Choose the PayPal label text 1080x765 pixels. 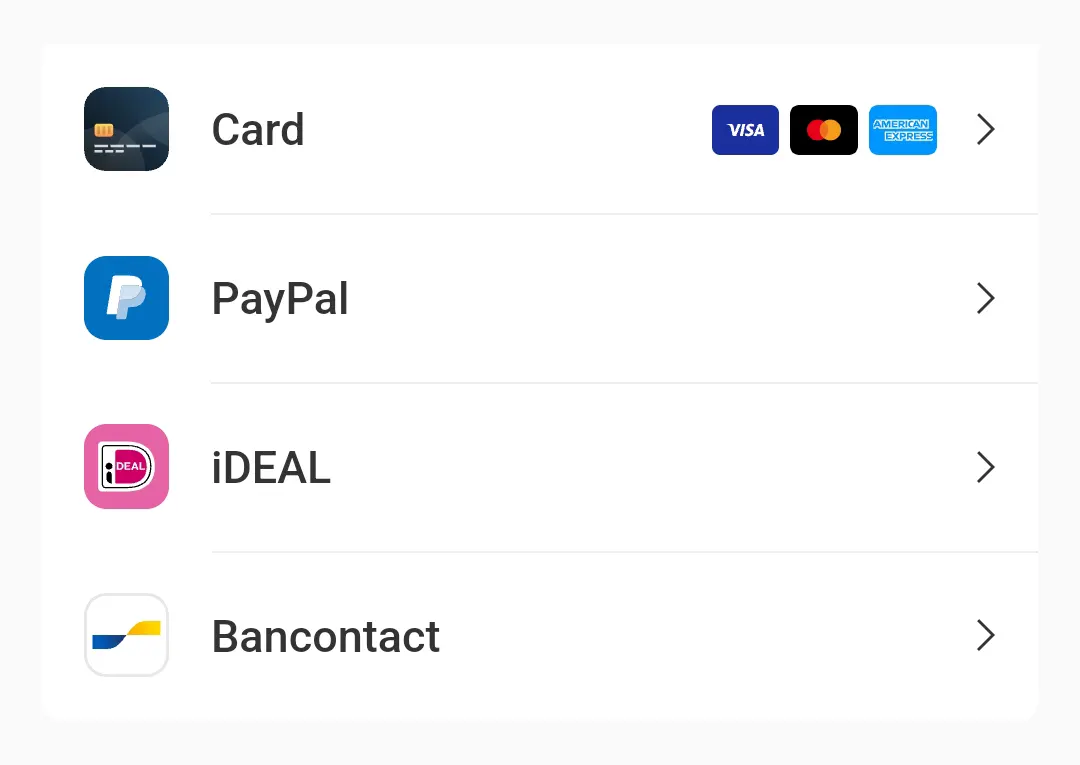[x=280, y=299]
